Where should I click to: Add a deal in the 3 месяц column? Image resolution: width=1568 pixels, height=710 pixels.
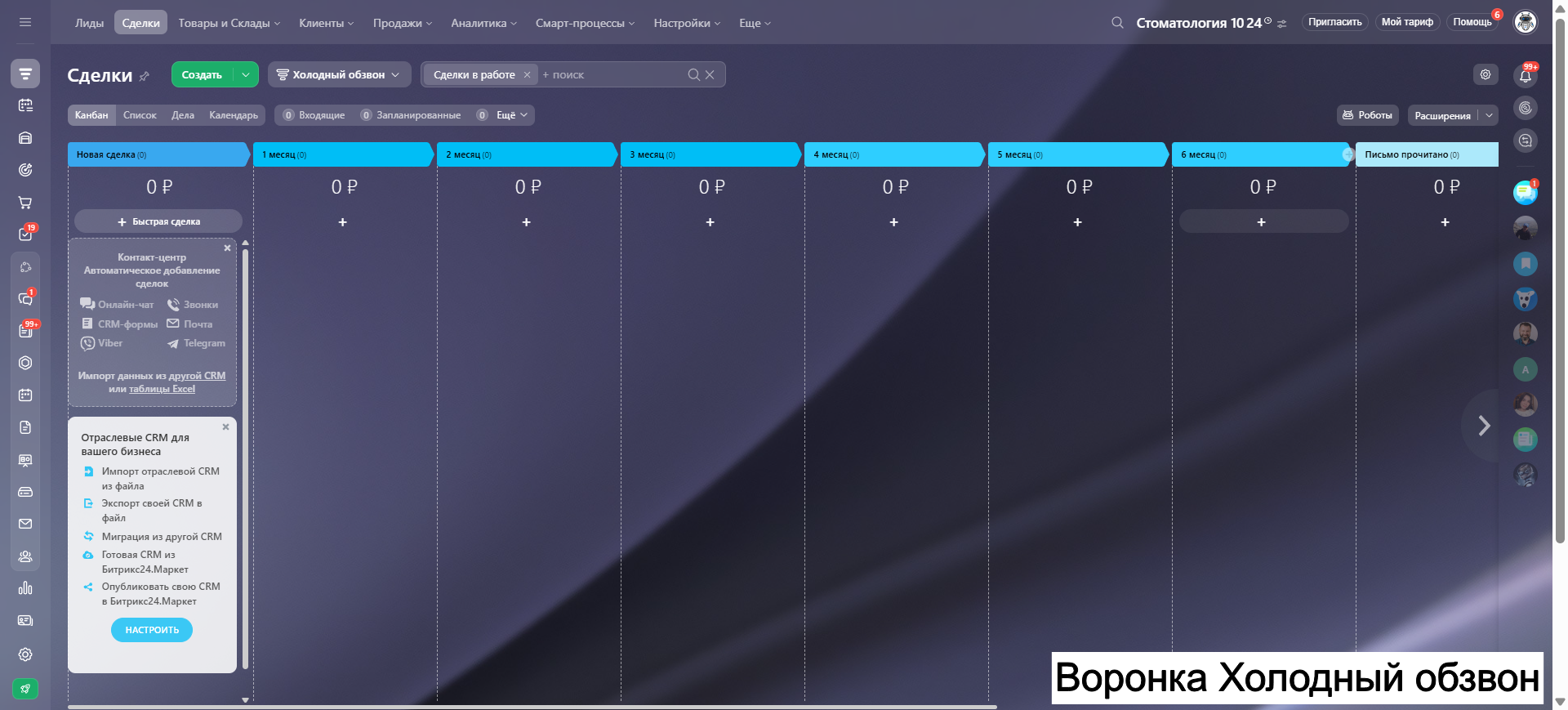(710, 221)
